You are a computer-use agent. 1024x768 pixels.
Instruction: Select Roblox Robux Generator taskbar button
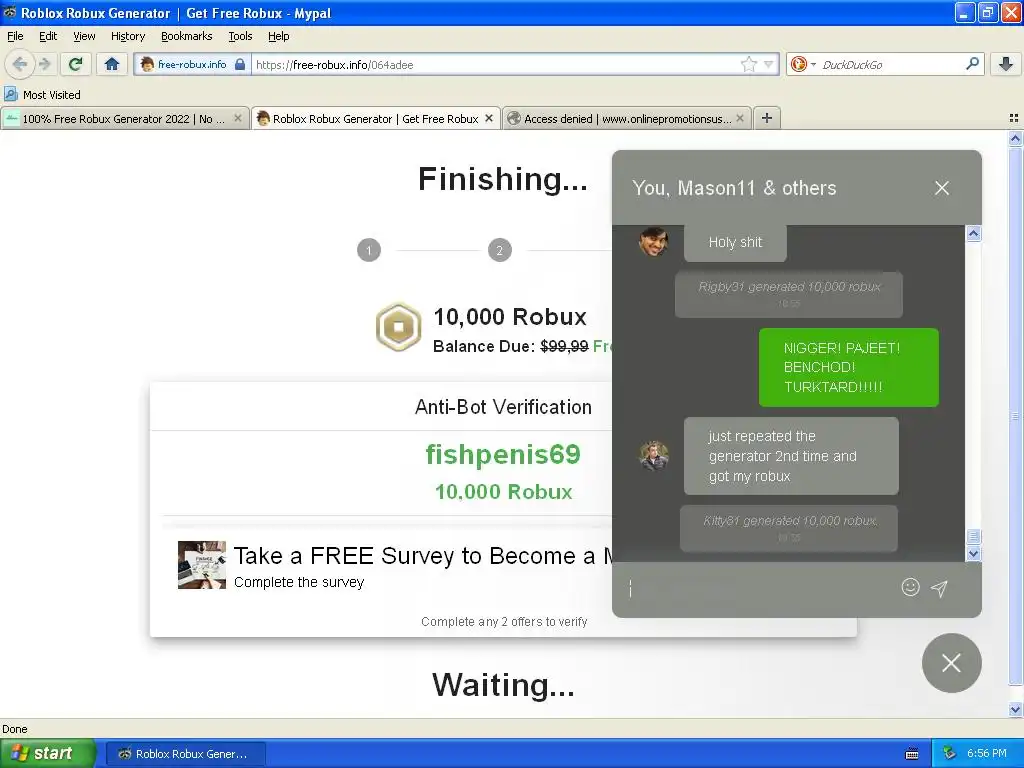(185, 754)
